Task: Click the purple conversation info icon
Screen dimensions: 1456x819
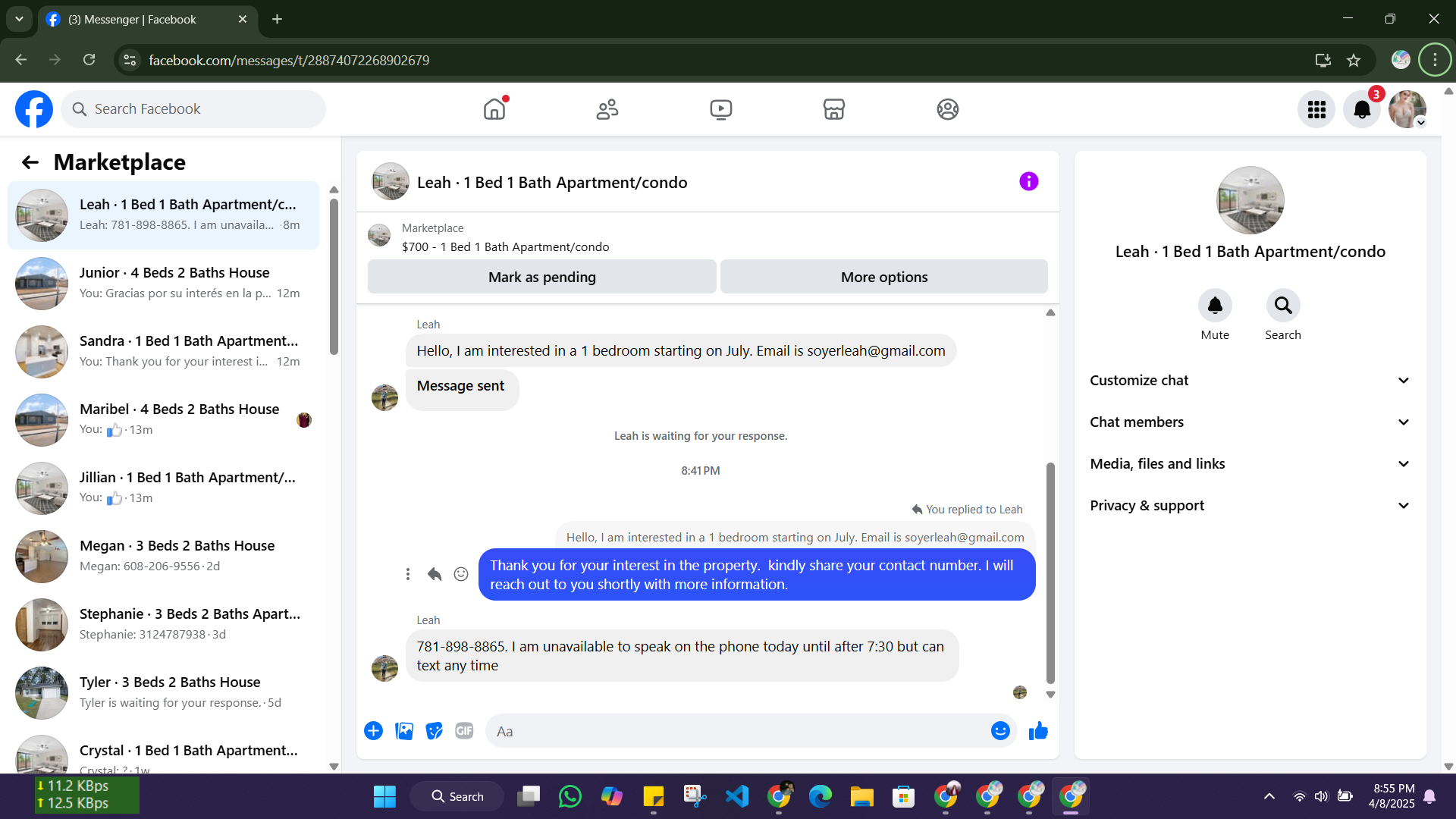Action: 1028,182
